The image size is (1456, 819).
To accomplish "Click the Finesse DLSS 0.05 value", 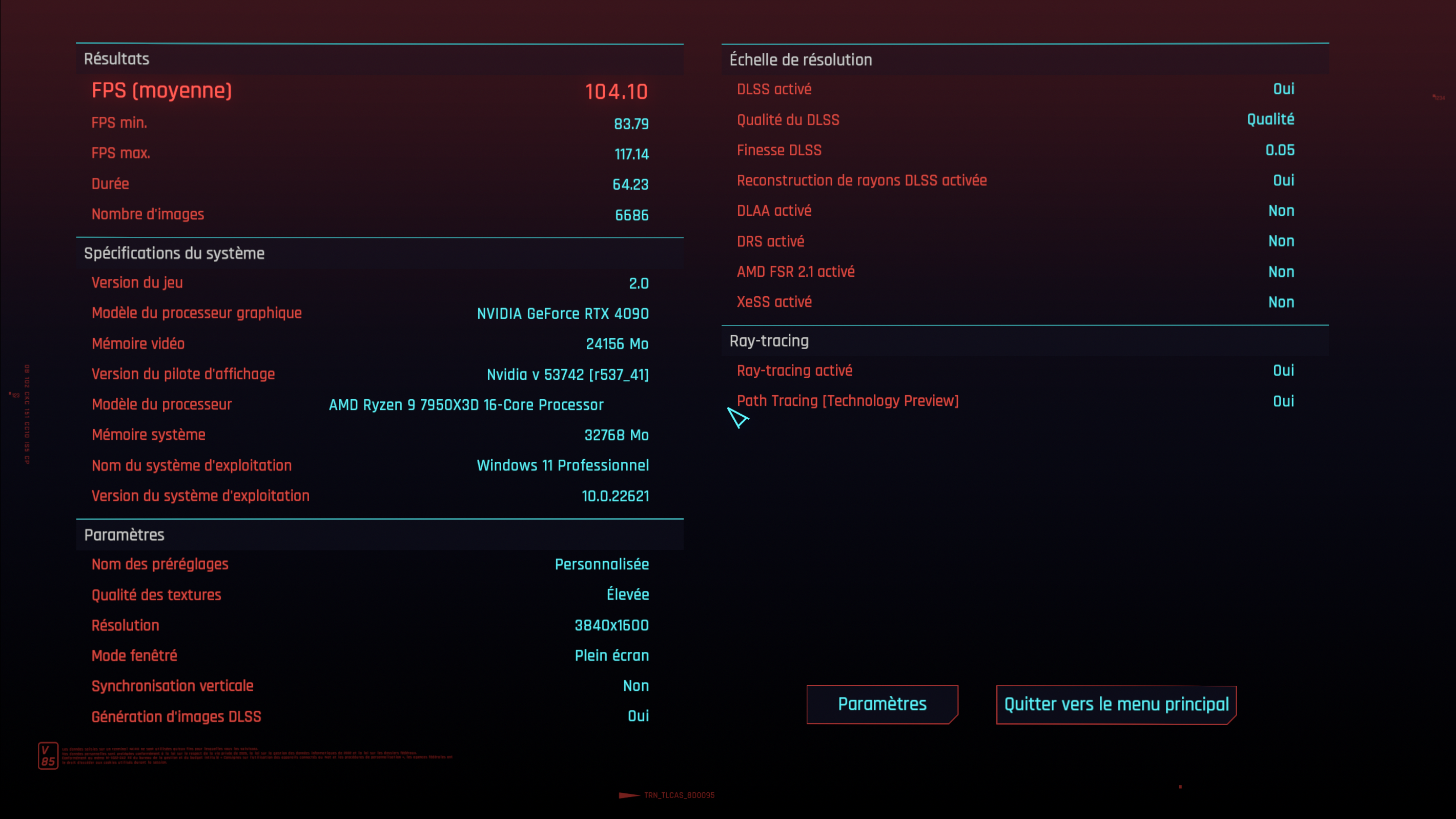I will click(1279, 150).
